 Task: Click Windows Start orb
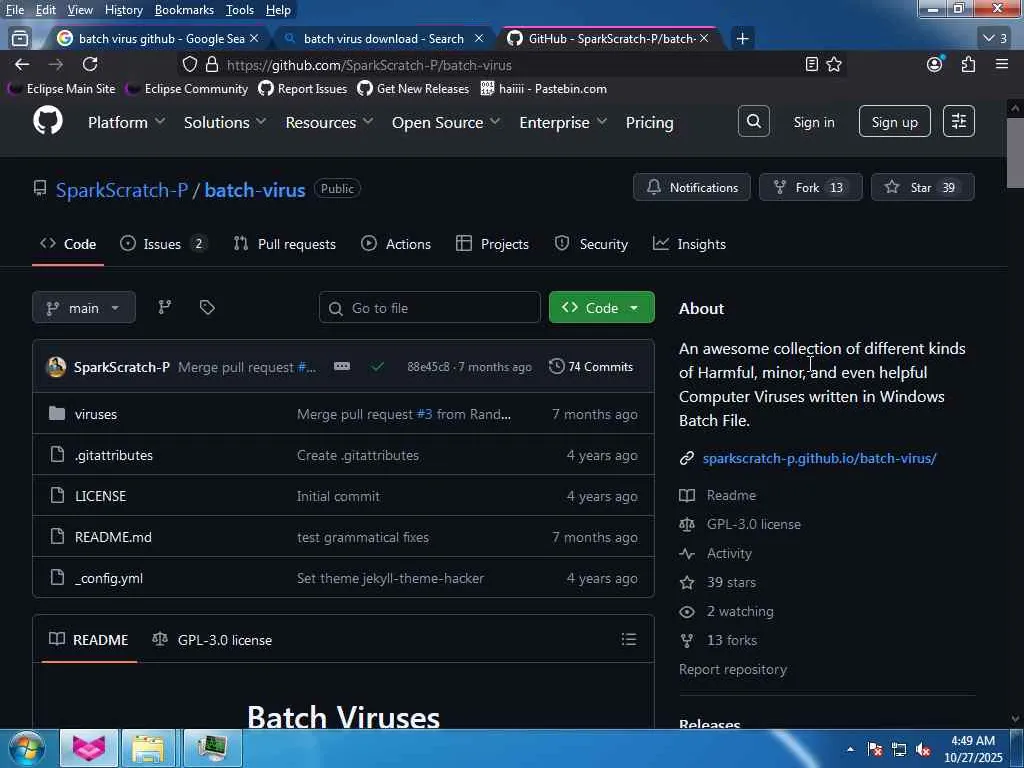(27, 748)
